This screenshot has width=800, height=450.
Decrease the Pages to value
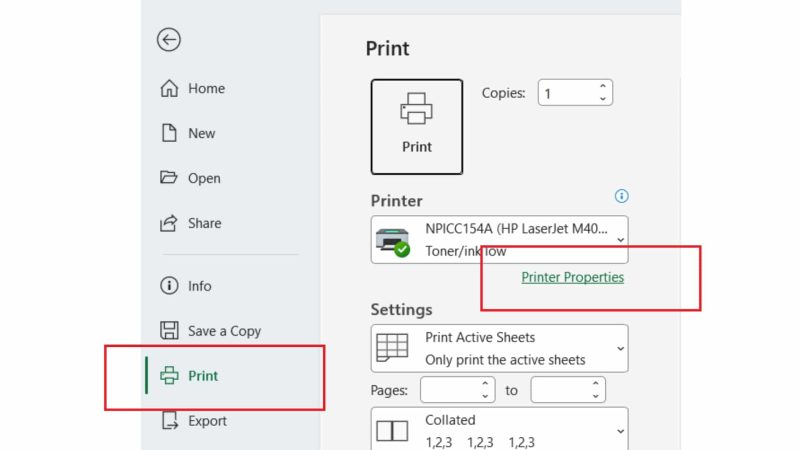point(595,396)
